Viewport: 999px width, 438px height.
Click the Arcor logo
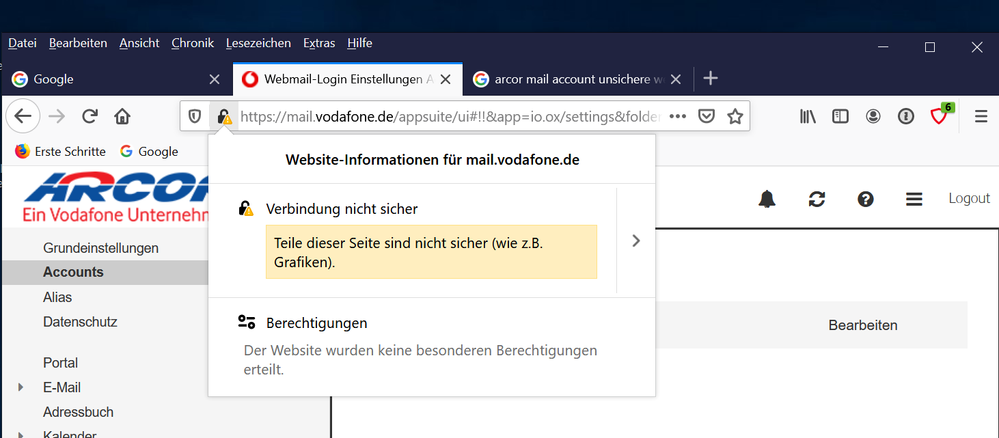click(116, 197)
